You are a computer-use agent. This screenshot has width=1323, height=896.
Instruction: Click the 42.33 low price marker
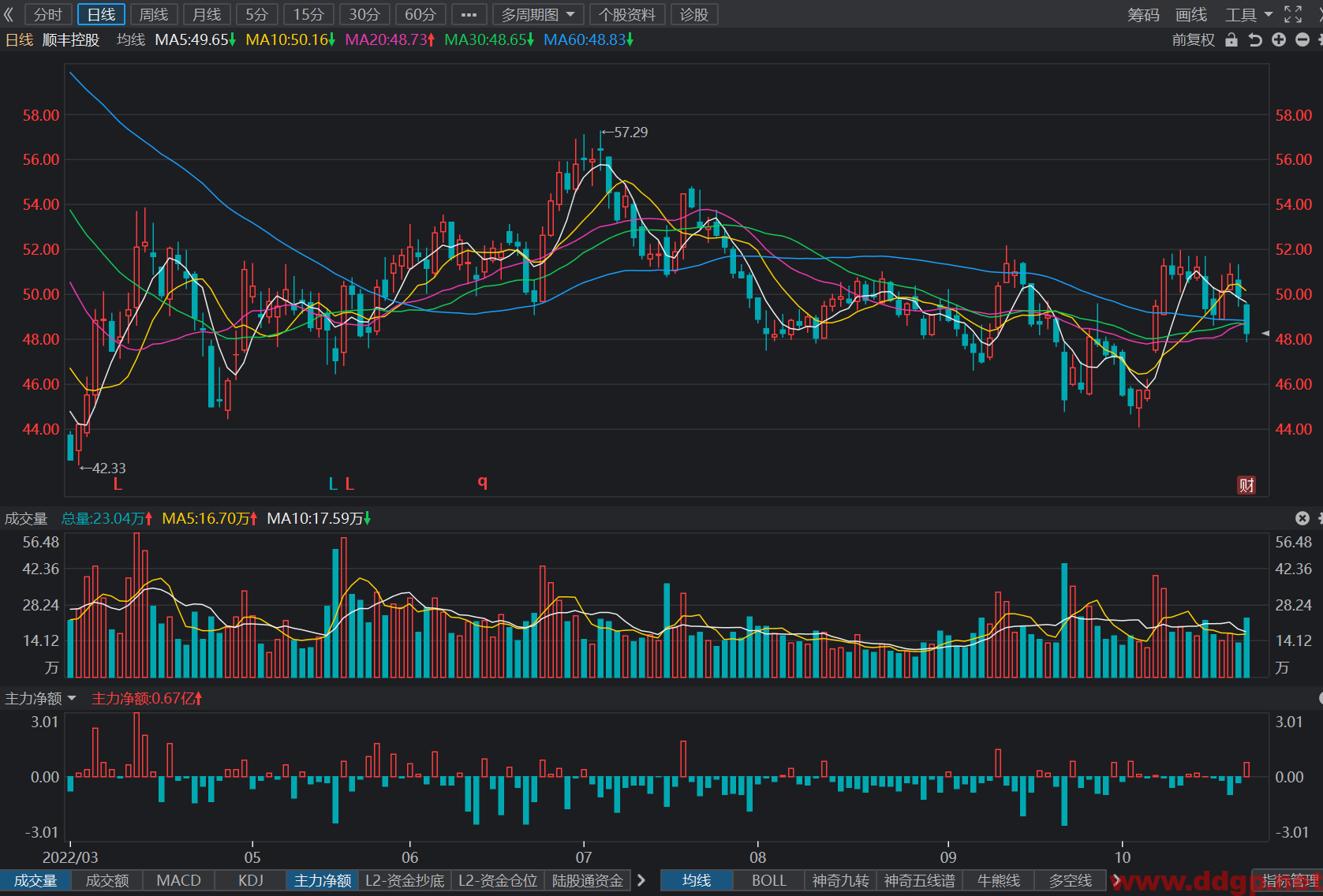[x=103, y=469]
